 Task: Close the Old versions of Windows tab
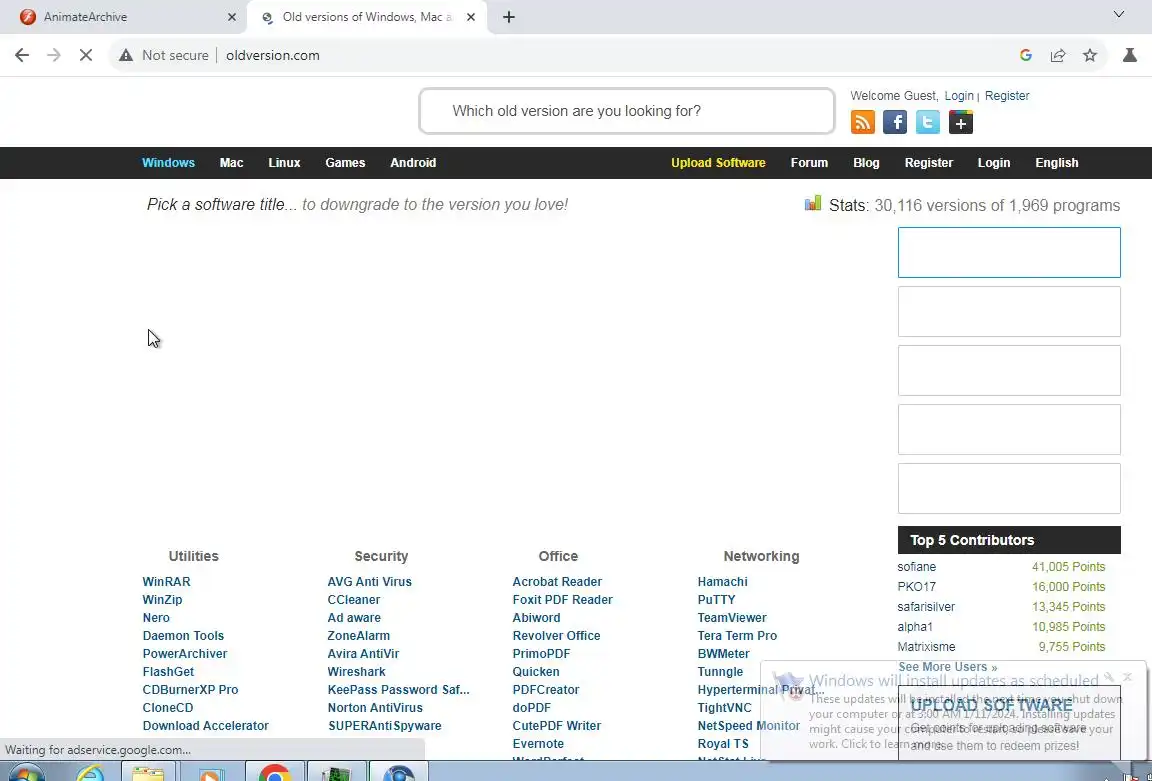471,17
